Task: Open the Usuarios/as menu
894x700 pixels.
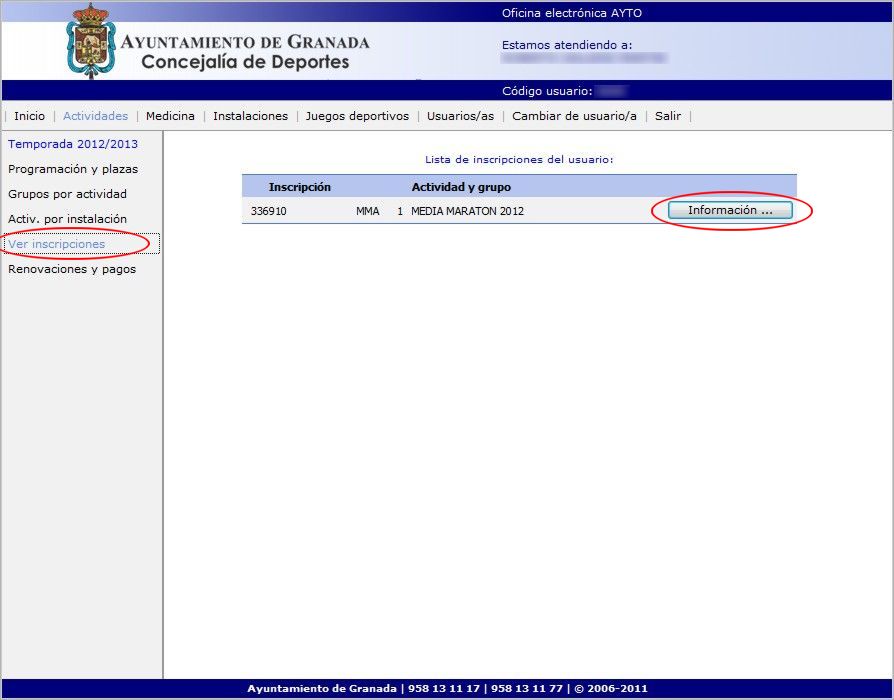Action: 460,116
